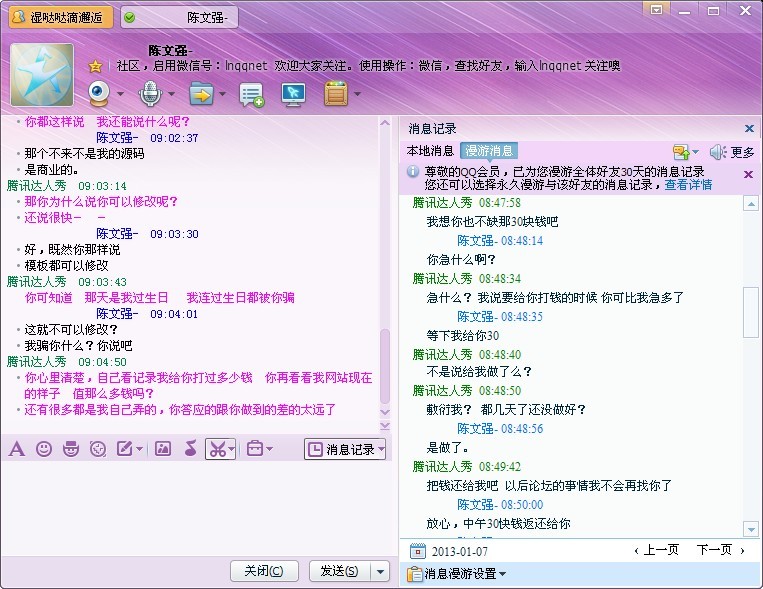Screen dimensions: 763x589
Task: Switch to 湿哒哒滴邂逅 chat tab
Action: [x=61, y=18]
